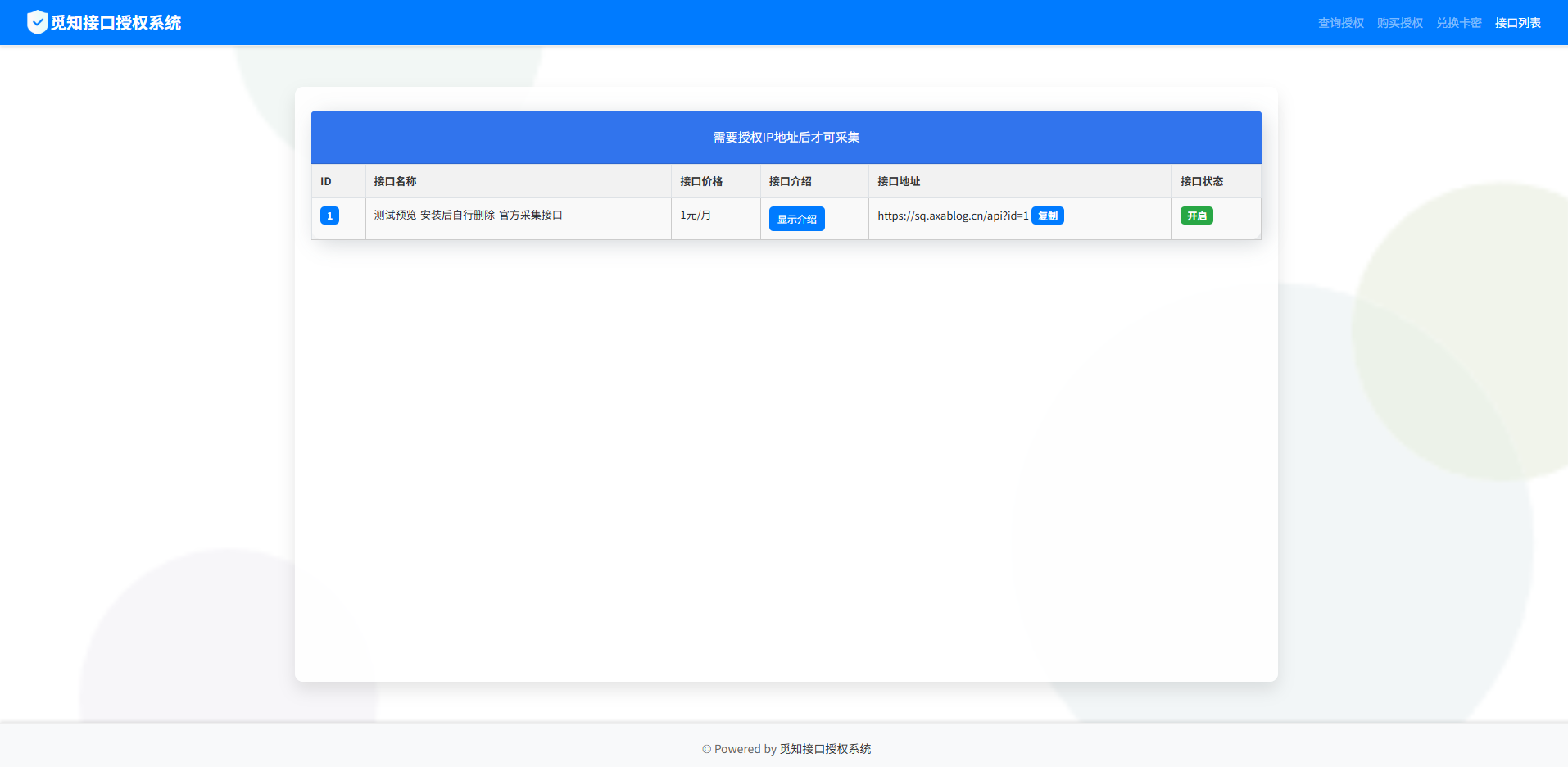Screen dimensions: 1568x767
Task: Click the 觅知接口授权系统 header title
Action: point(116,23)
